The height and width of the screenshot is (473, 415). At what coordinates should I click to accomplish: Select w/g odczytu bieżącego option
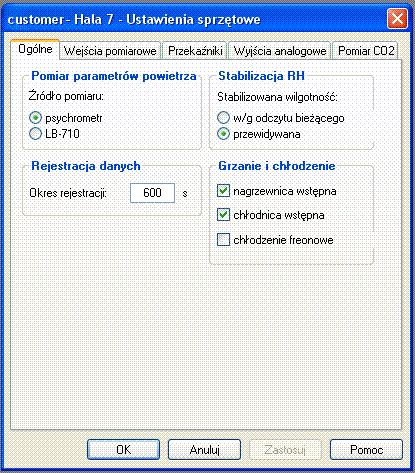point(223,118)
